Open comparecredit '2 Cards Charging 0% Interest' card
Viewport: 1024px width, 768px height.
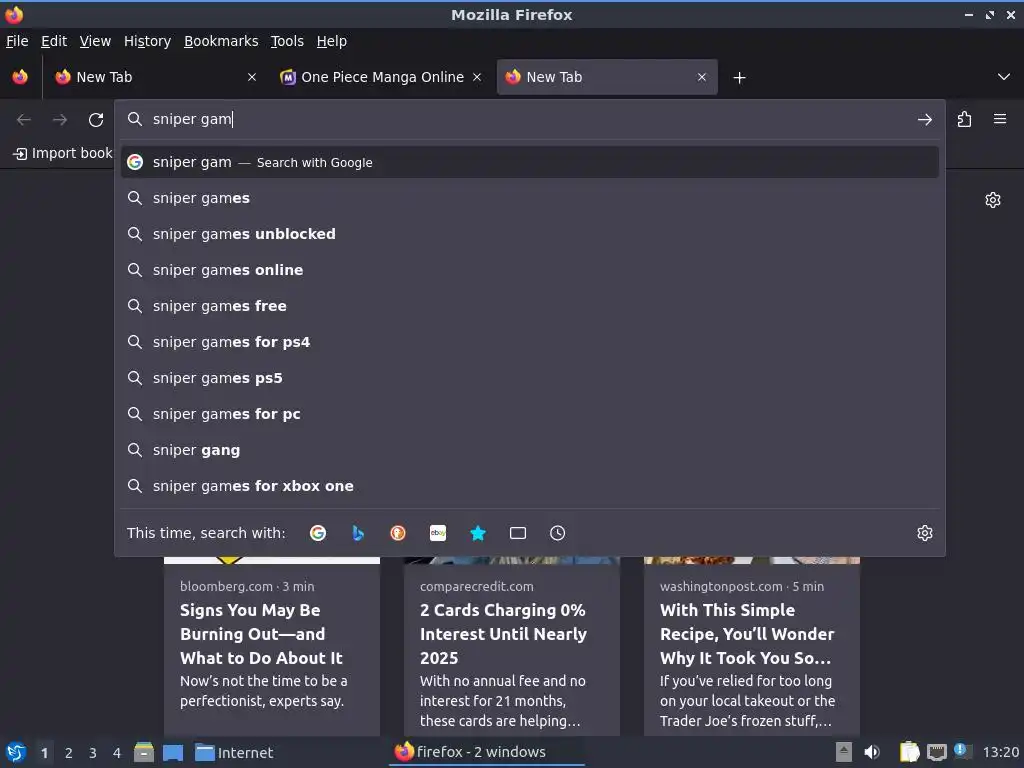coord(512,647)
